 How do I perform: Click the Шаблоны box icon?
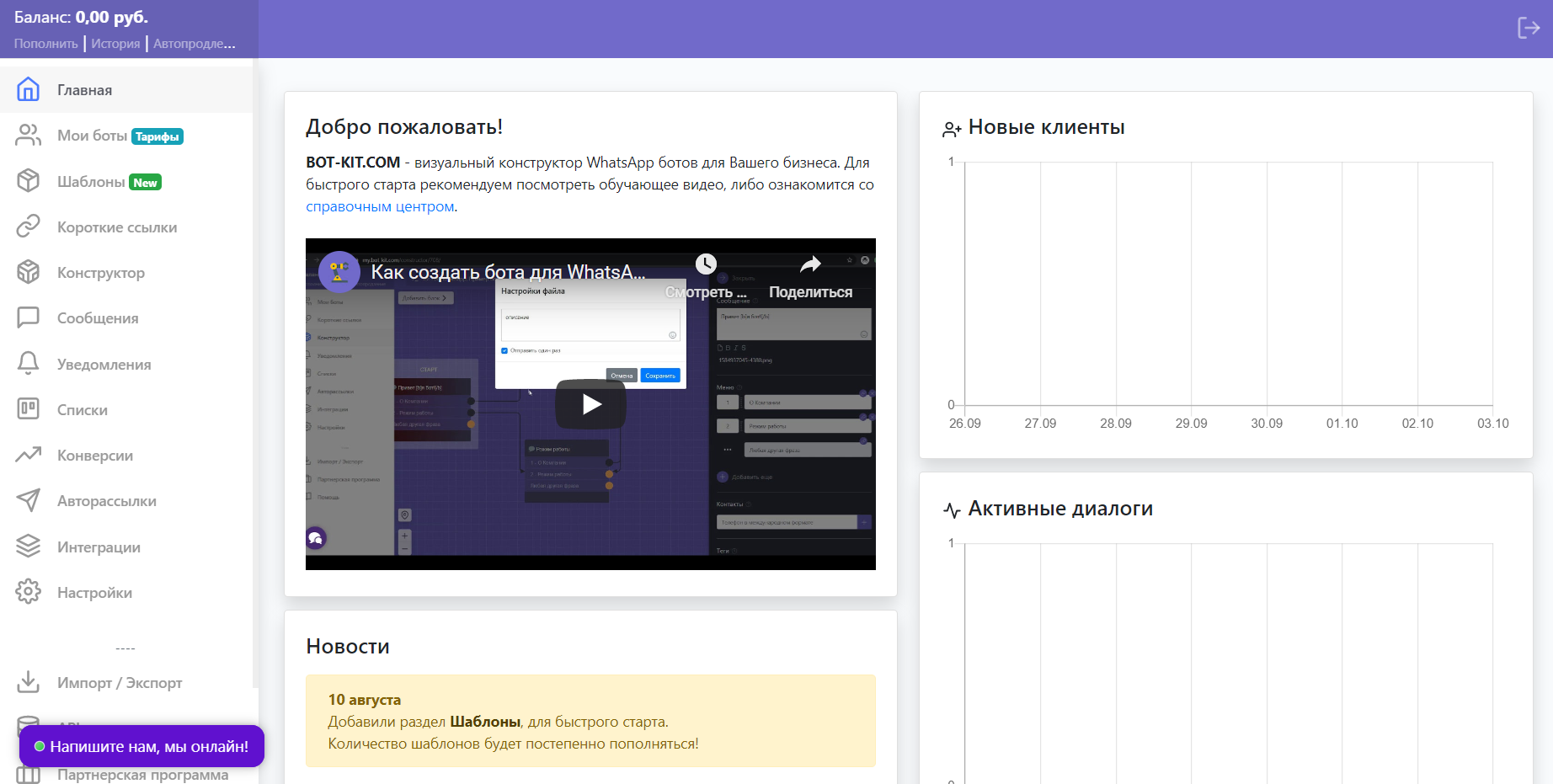(29, 181)
